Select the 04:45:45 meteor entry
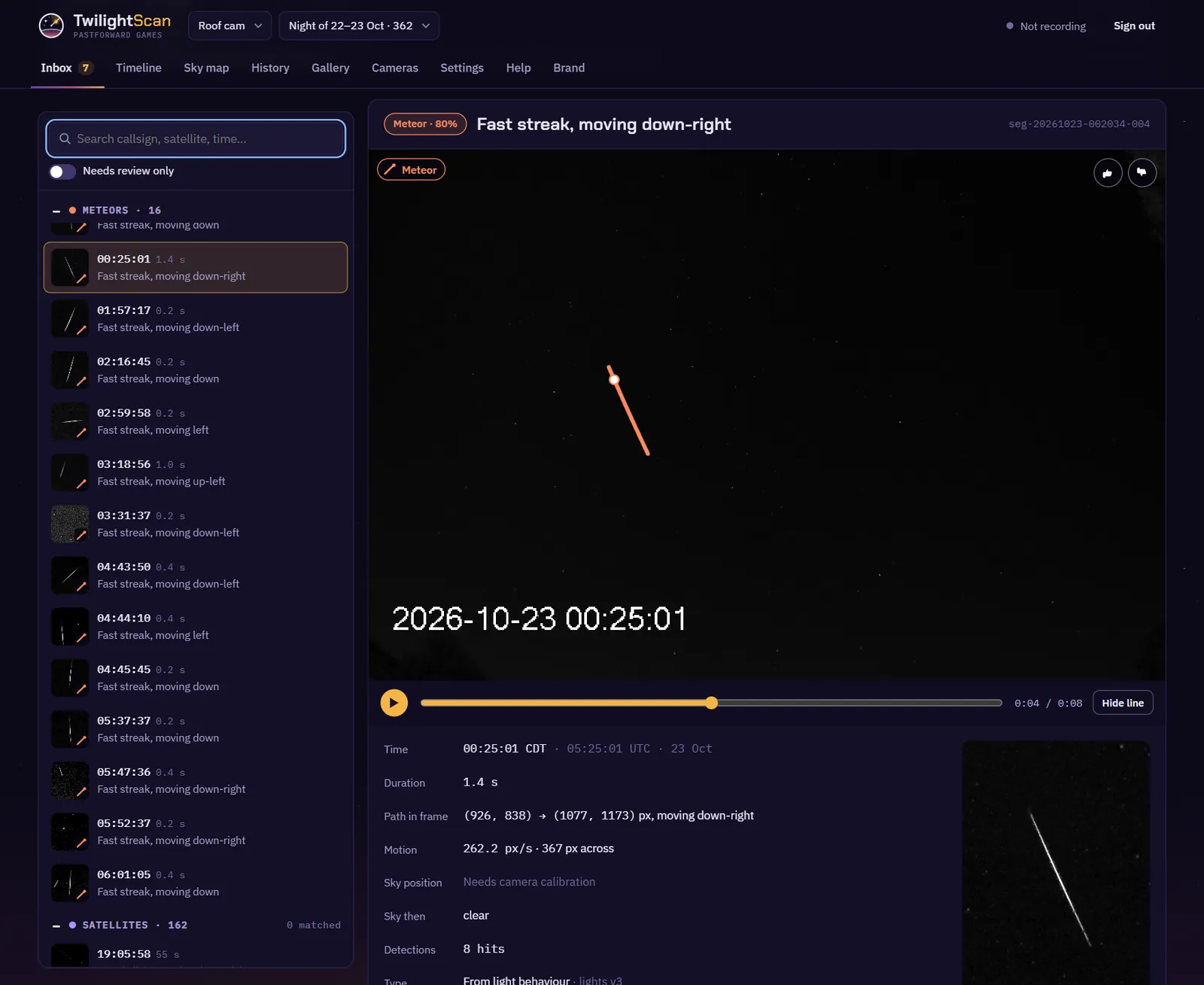Screen dimensions: 1204x985 [196, 678]
